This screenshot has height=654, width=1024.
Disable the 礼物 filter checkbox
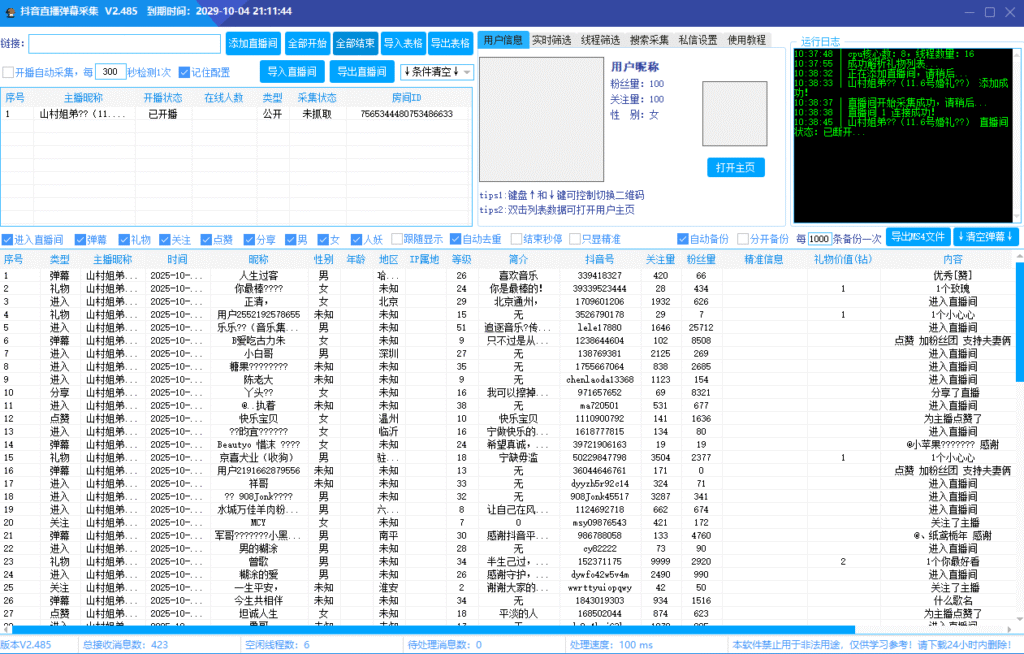[124, 240]
